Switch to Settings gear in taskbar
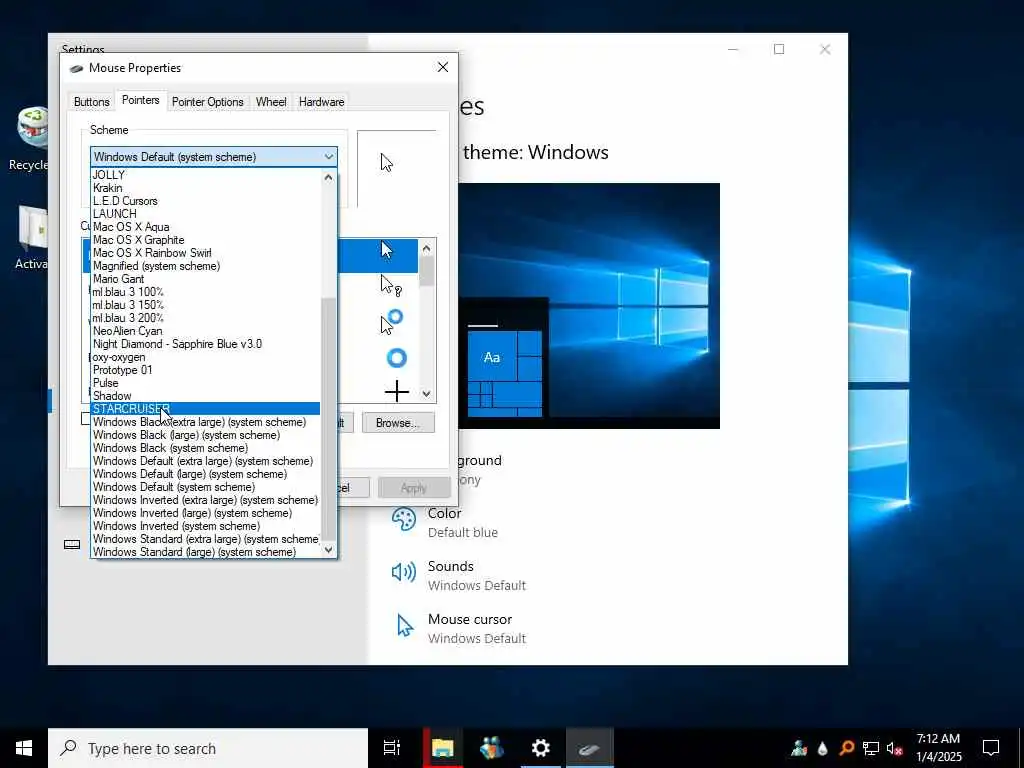The image size is (1024, 768). click(x=541, y=748)
